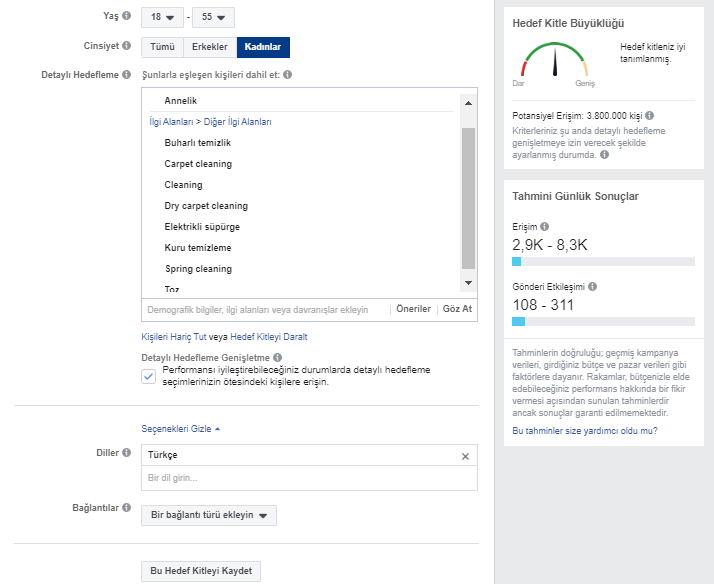Select Kuru temizleme interest

pyautogui.click(x=198, y=248)
